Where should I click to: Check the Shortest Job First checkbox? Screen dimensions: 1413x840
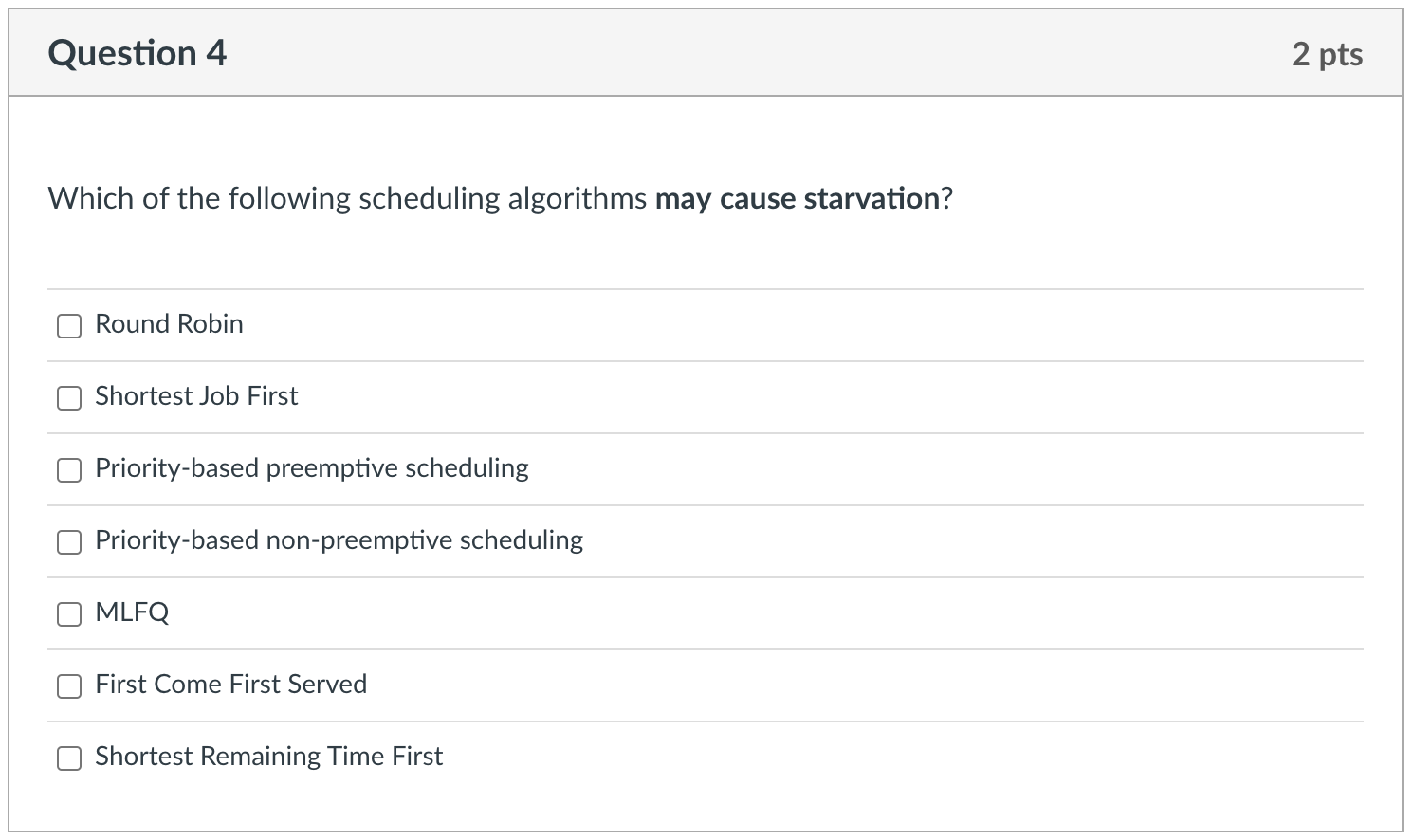click(69, 398)
